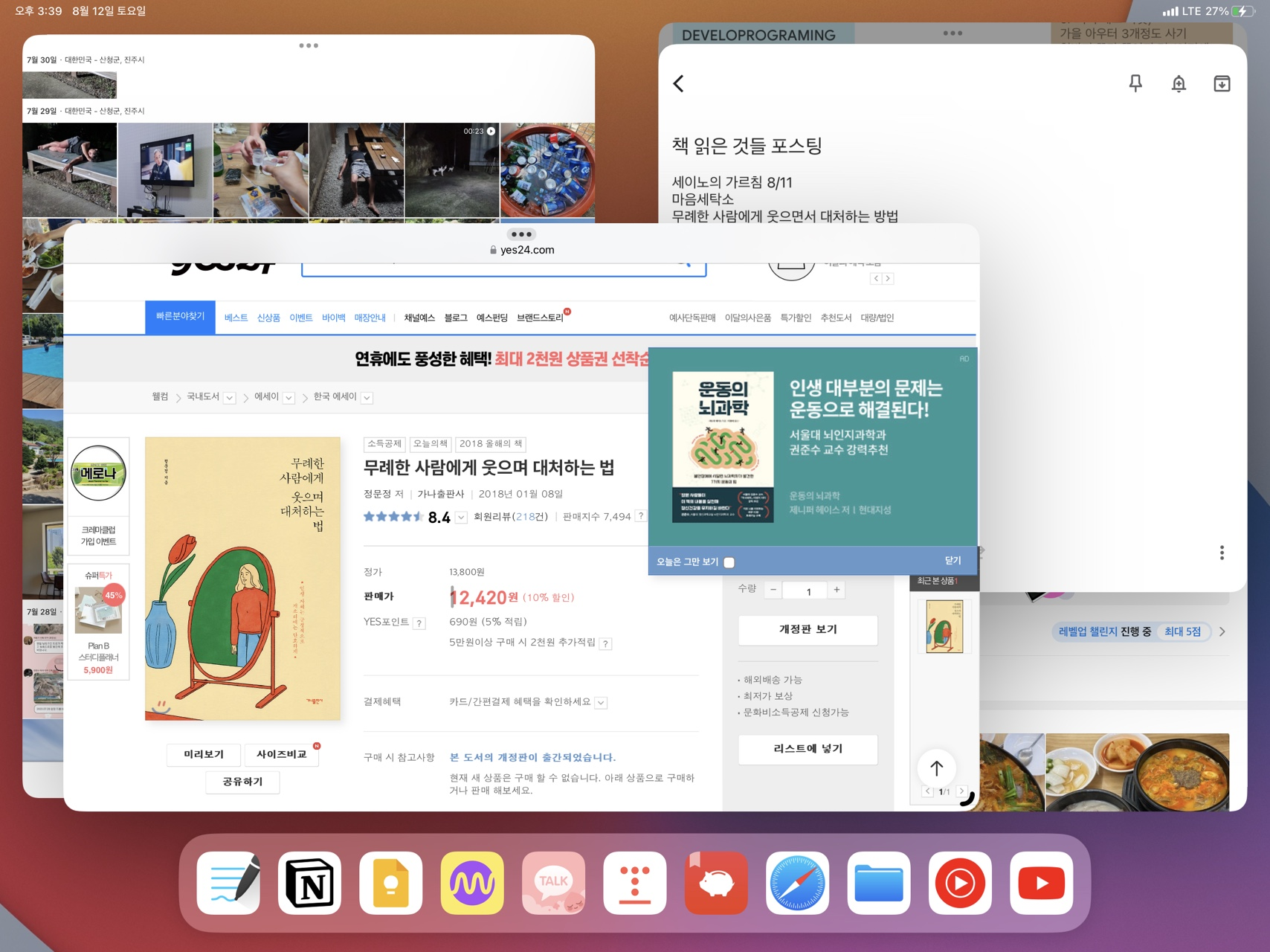Open multitasking dots of Safari window
The height and width of the screenshot is (952, 1270).
(x=521, y=234)
